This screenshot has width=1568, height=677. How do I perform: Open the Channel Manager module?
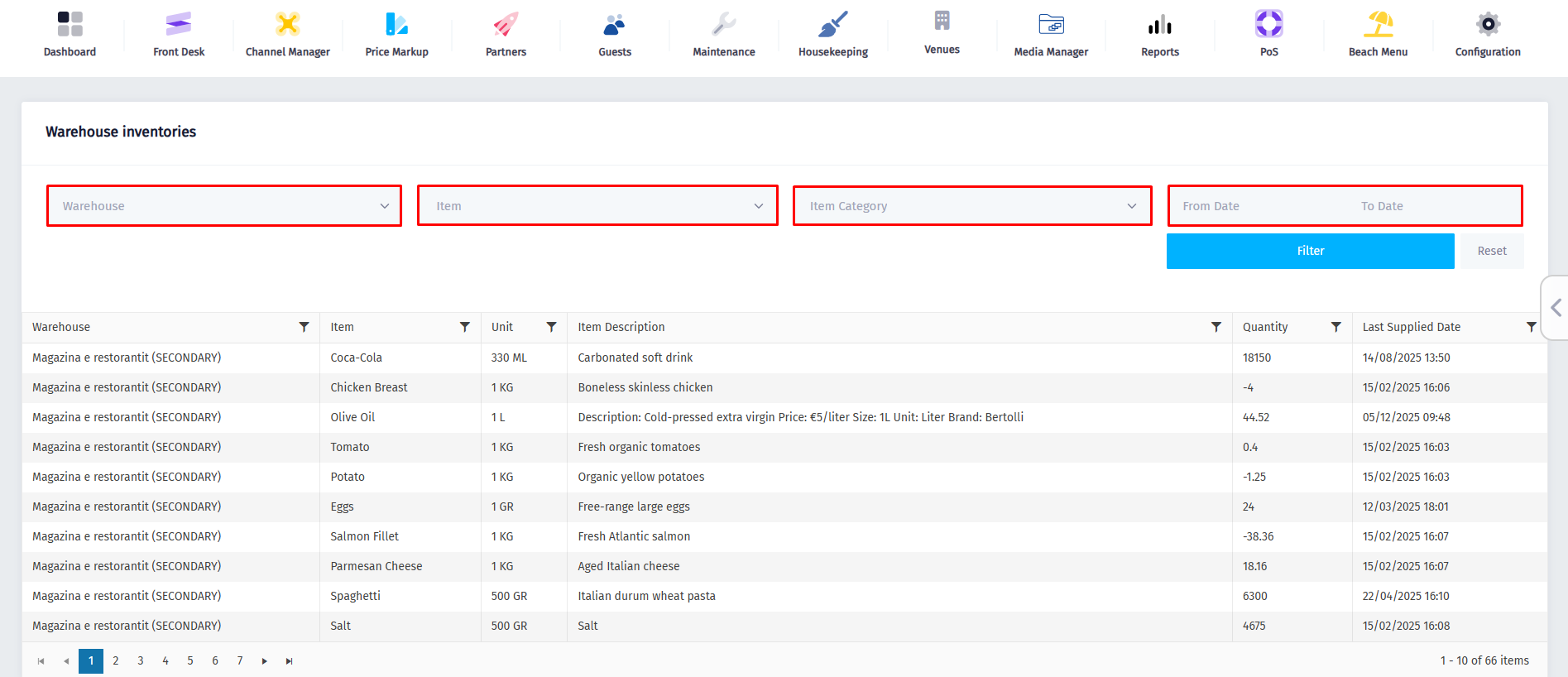point(287,35)
